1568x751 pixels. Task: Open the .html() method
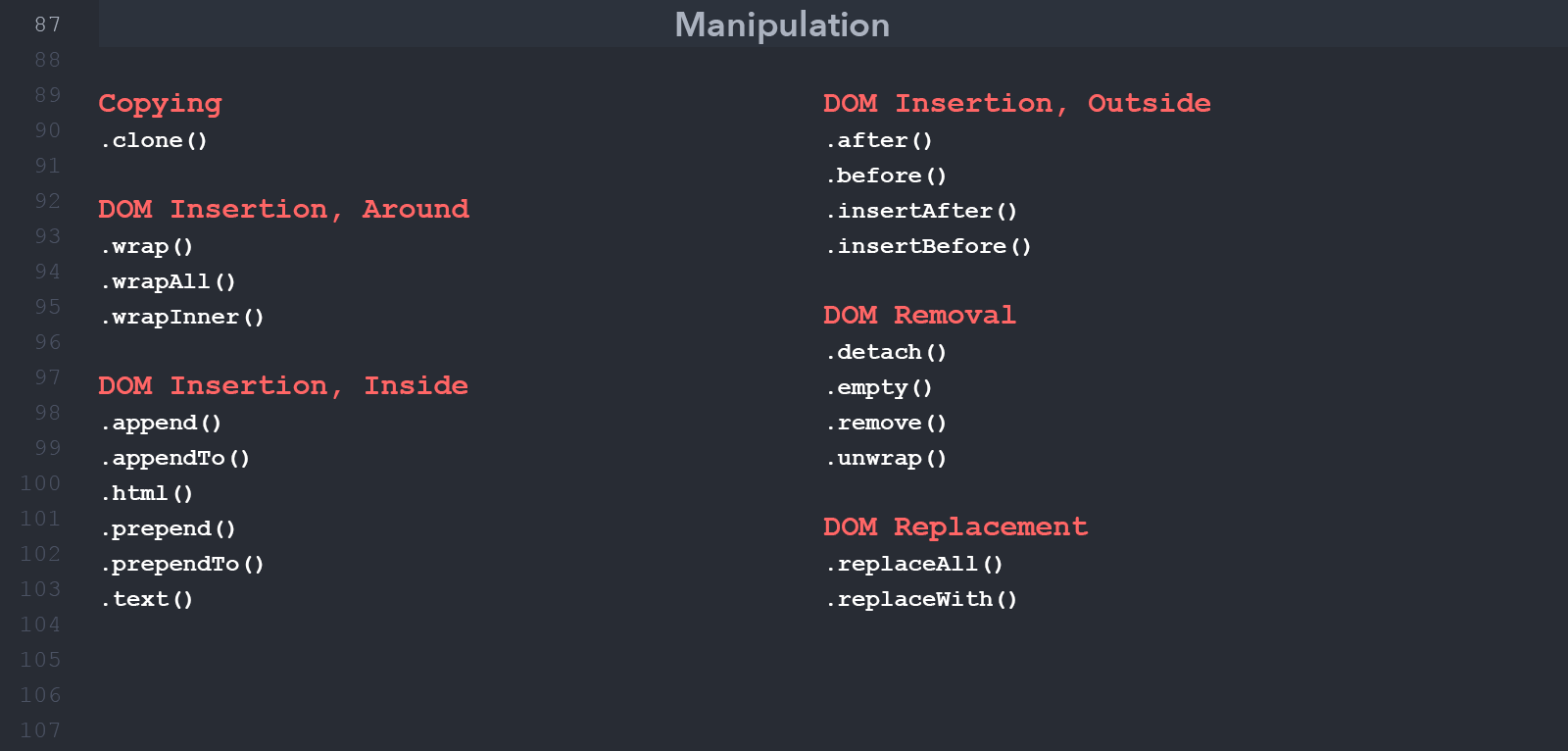[x=147, y=493]
